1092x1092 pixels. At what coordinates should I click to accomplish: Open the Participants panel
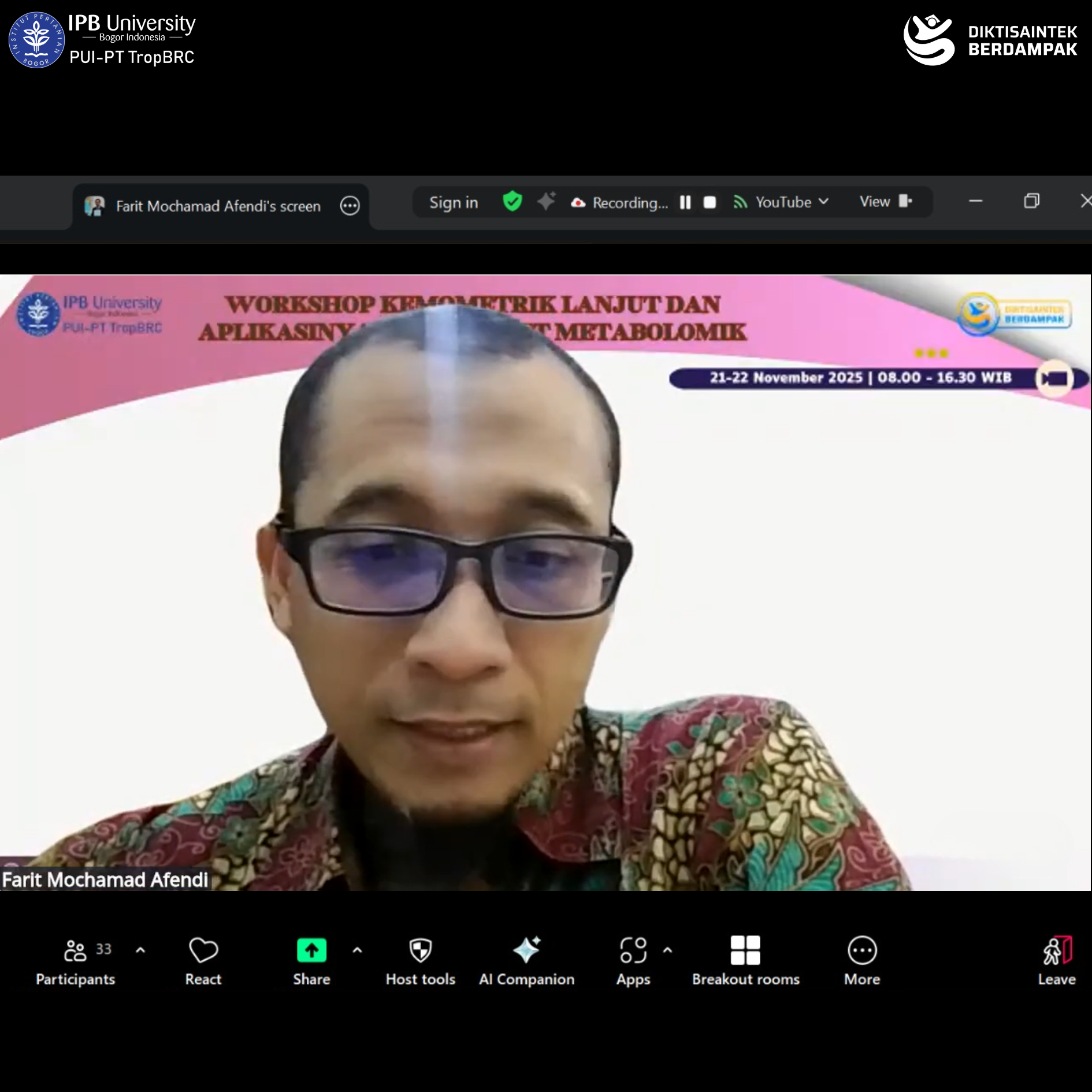(76, 960)
